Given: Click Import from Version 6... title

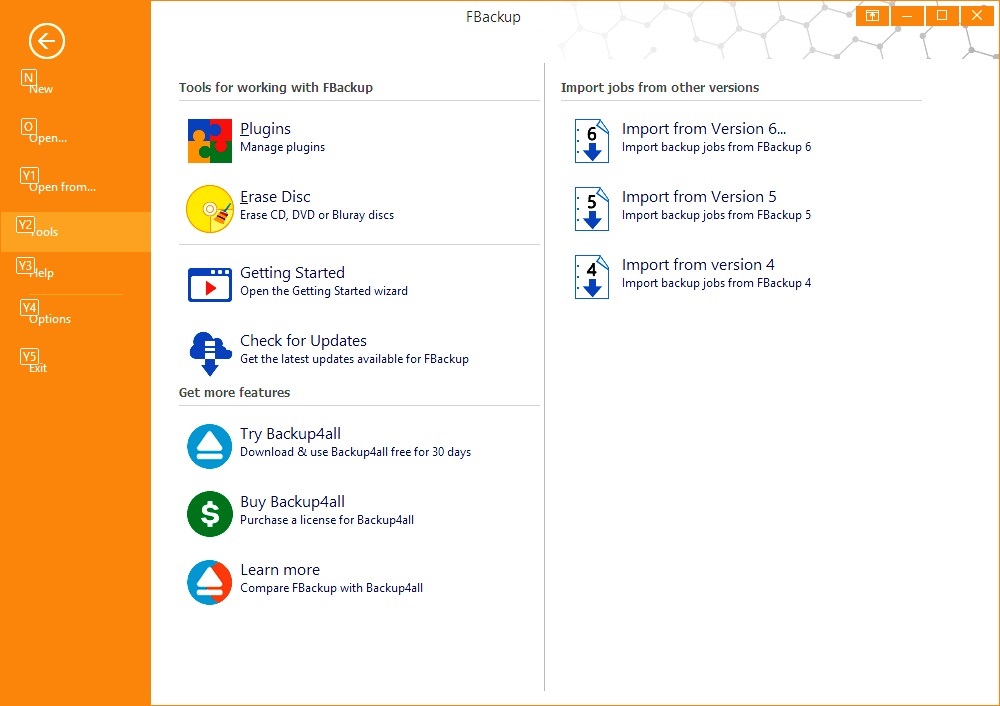Looking at the screenshot, I should [704, 129].
